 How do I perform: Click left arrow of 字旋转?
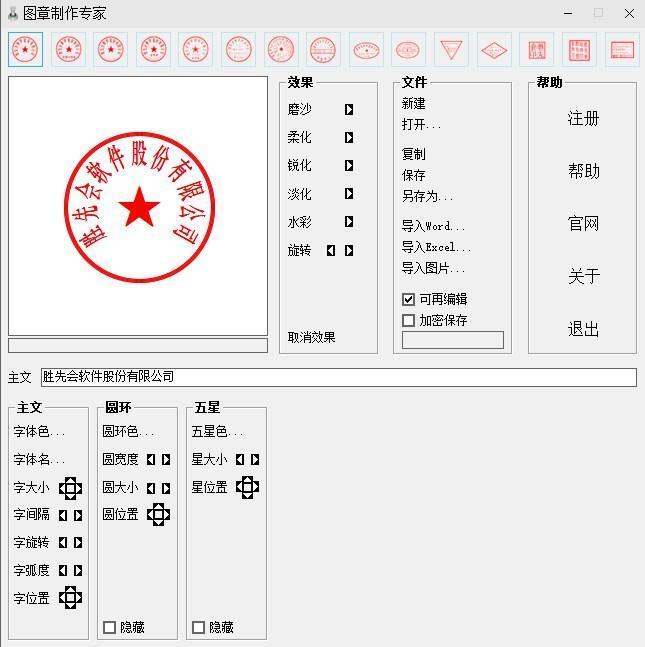pyautogui.click(x=63, y=543)
